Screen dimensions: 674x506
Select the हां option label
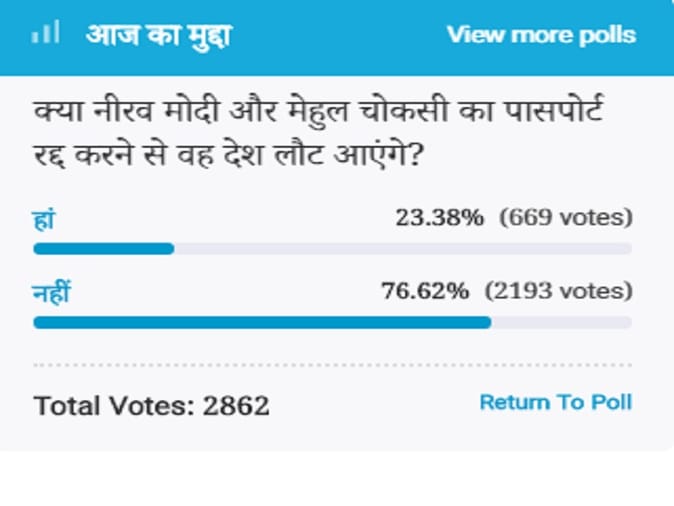coord(44,217)
